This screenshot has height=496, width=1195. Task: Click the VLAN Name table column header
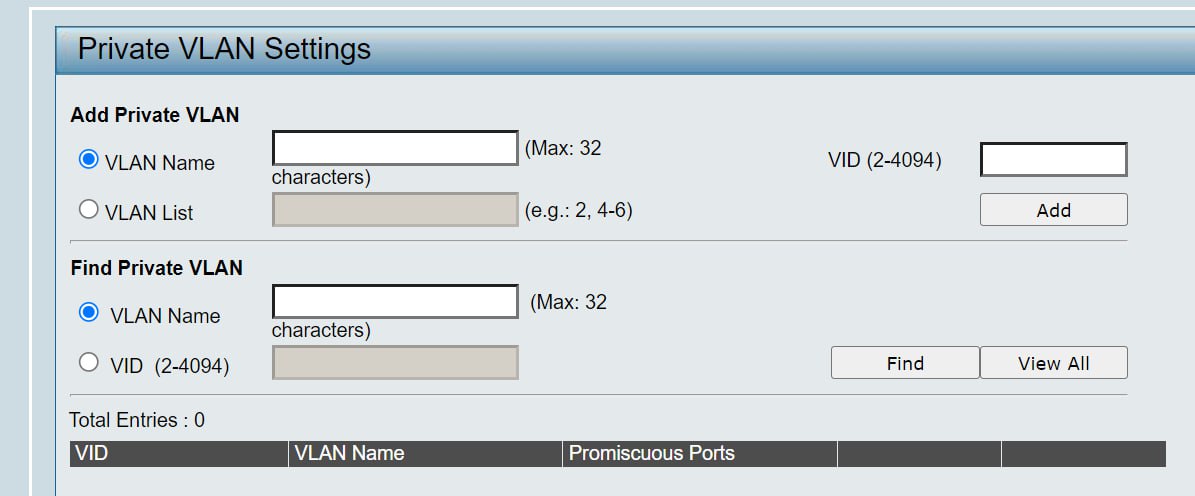coord(425,454)
